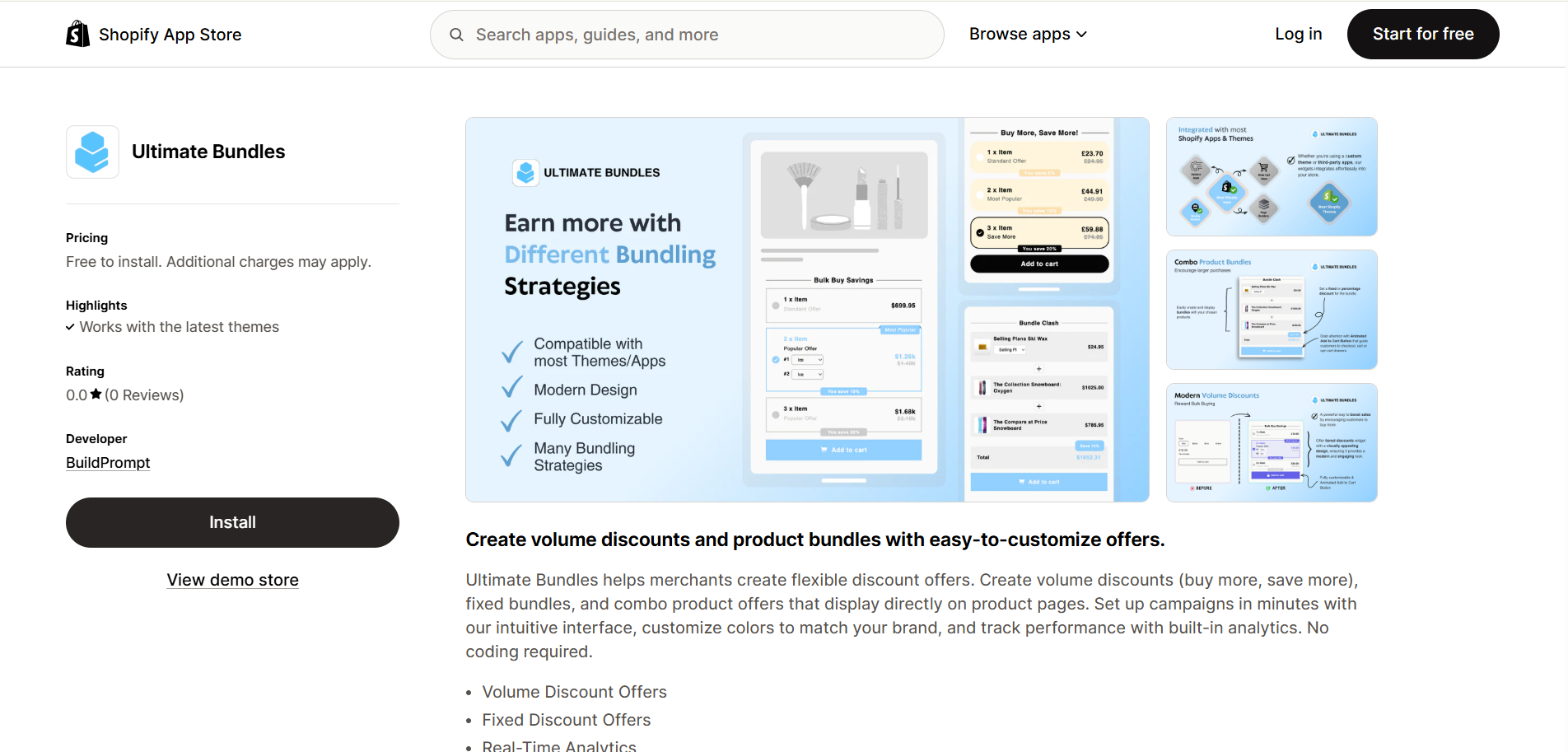Open the Integrated Shopify Apps & Themes thumbnail

(1272, 176)
